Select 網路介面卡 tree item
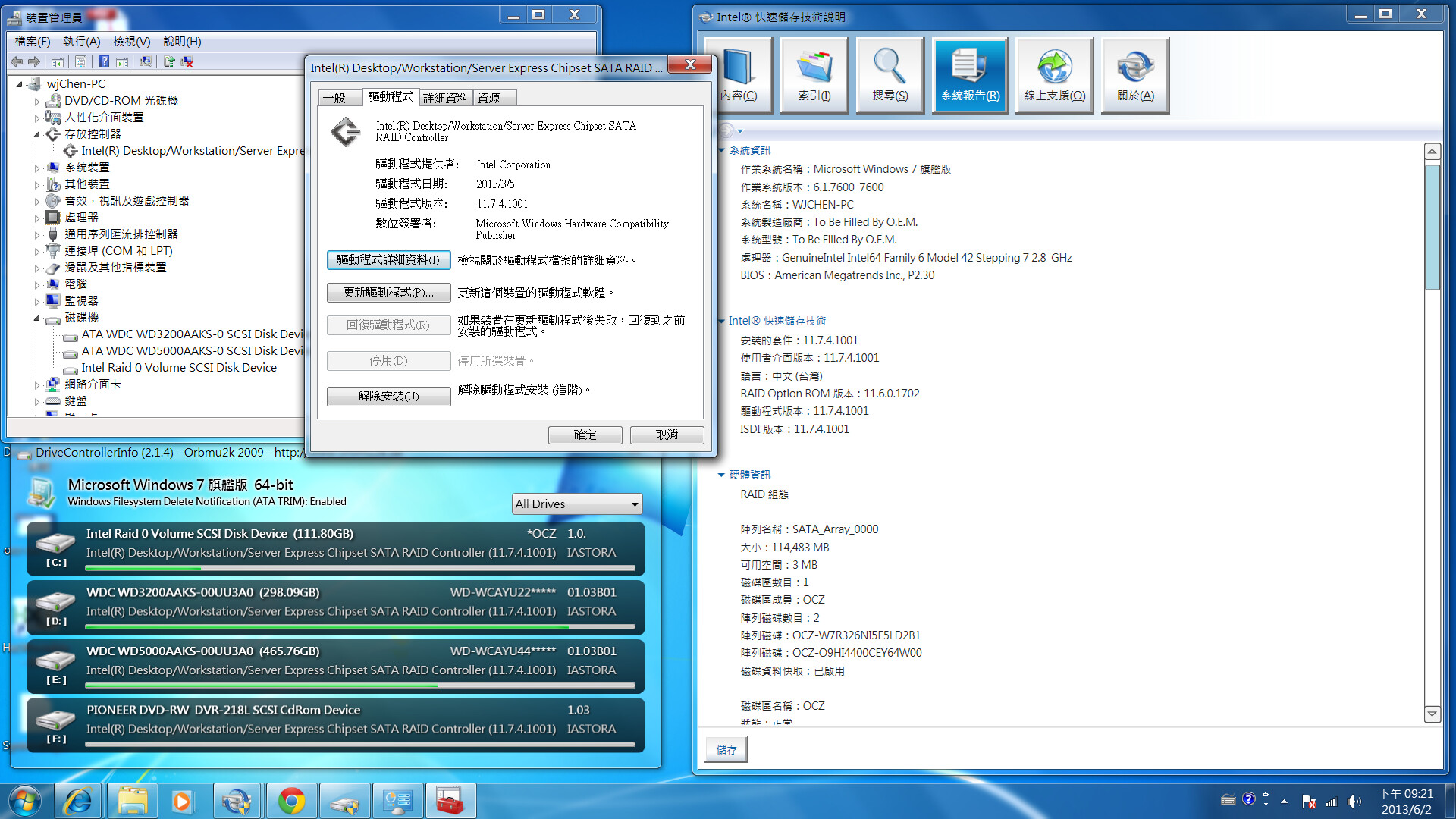The width and height of the screenshot is (1456, 819). point(93,384)
